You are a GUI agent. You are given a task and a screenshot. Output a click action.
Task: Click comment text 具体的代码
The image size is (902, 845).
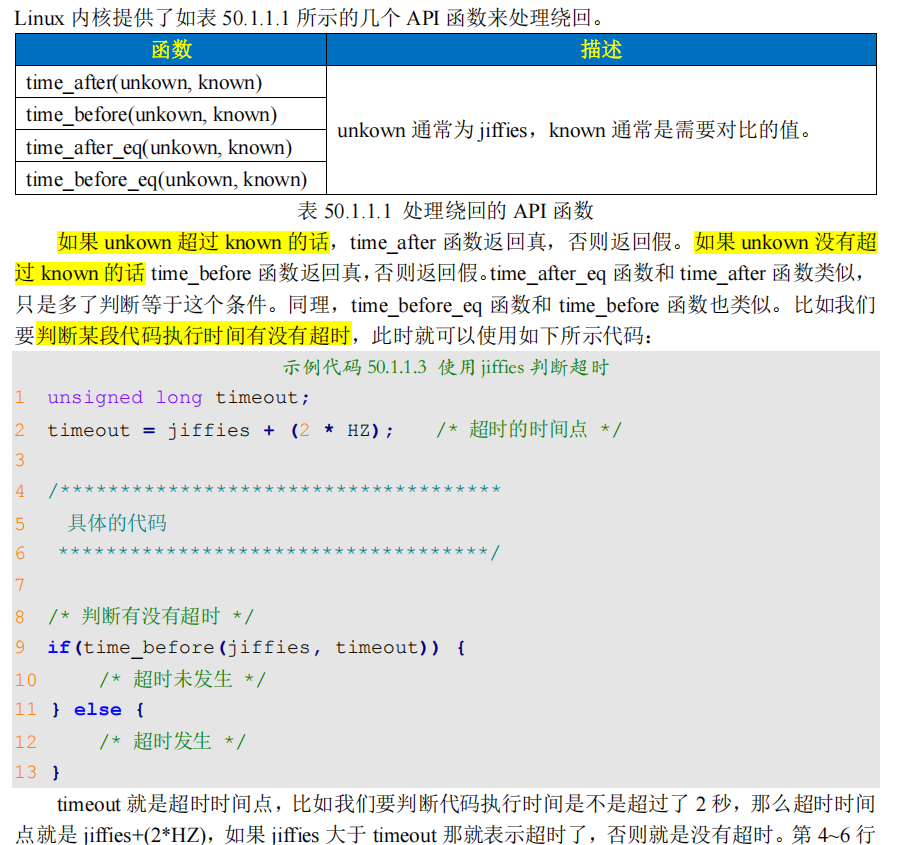click(117, 523)
